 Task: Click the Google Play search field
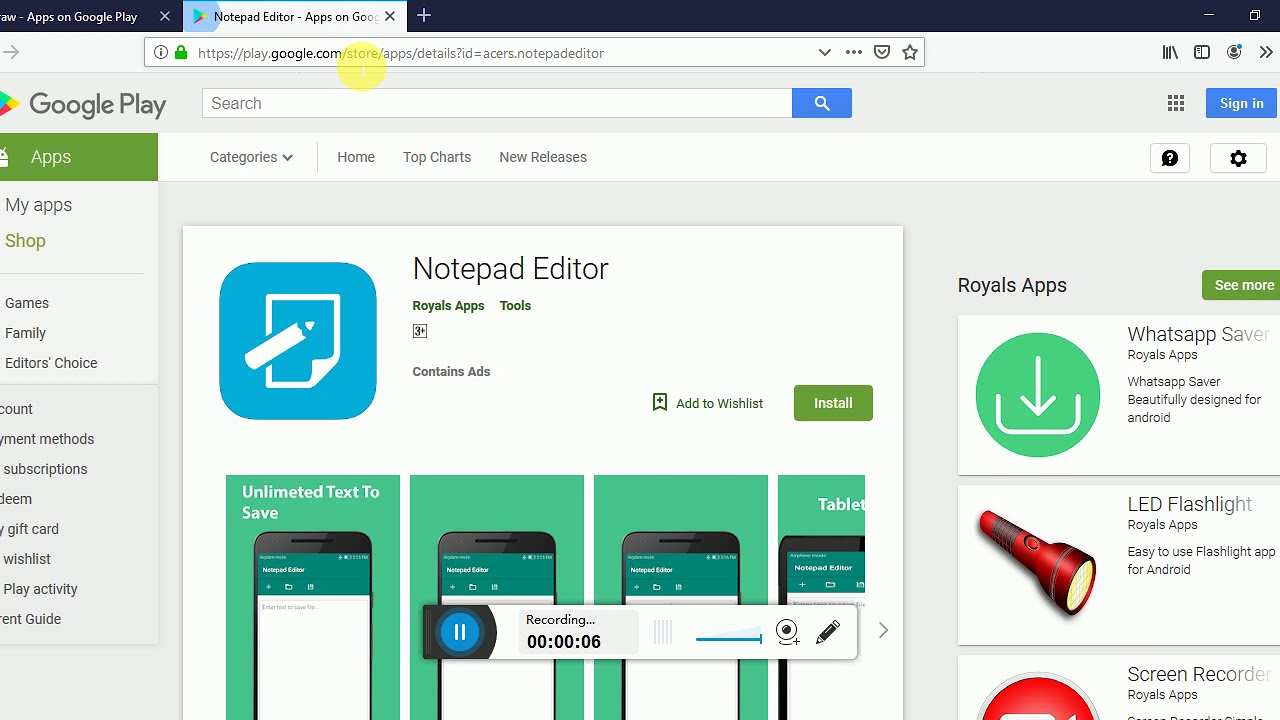[497, 103]
